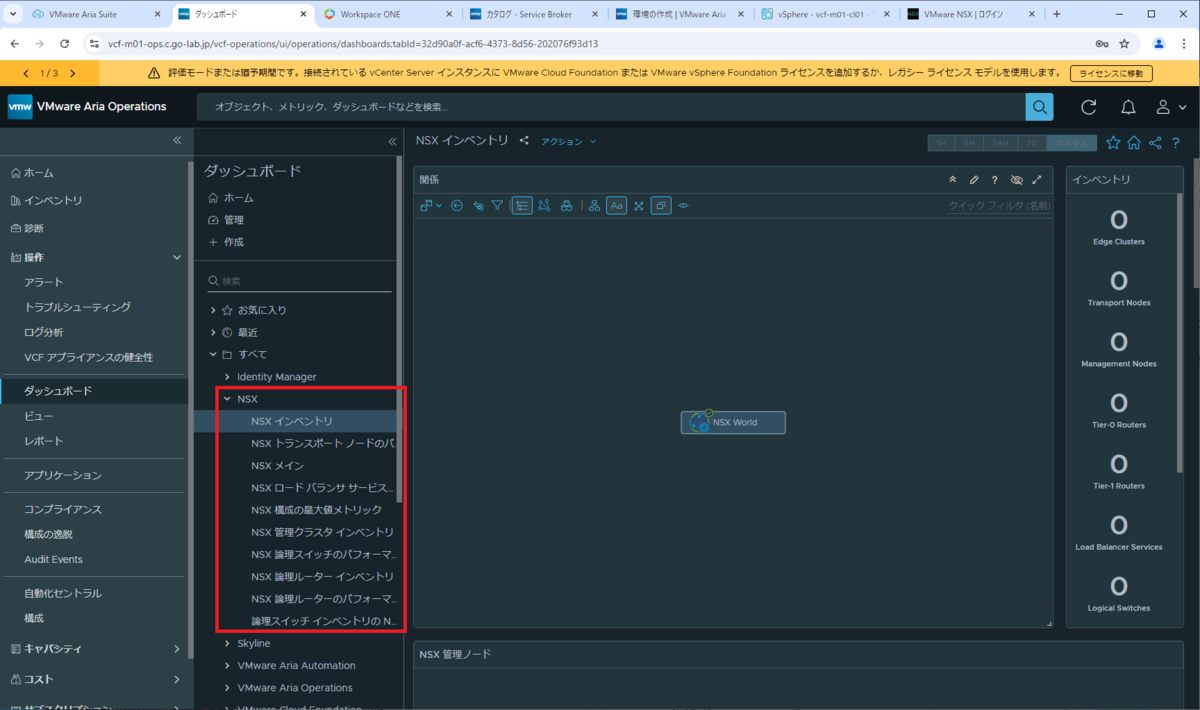
Task: Click the refresh icon in header
Action: [x=1089, y=107]
